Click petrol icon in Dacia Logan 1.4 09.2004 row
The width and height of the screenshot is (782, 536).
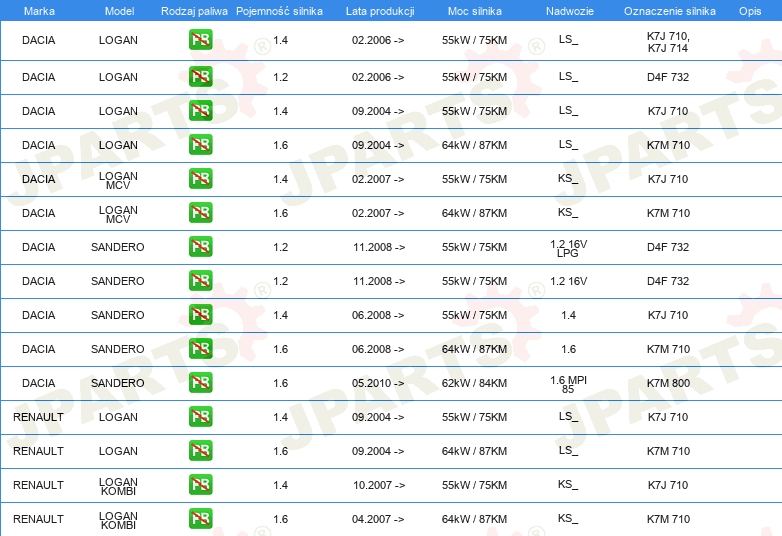point(200,111)
